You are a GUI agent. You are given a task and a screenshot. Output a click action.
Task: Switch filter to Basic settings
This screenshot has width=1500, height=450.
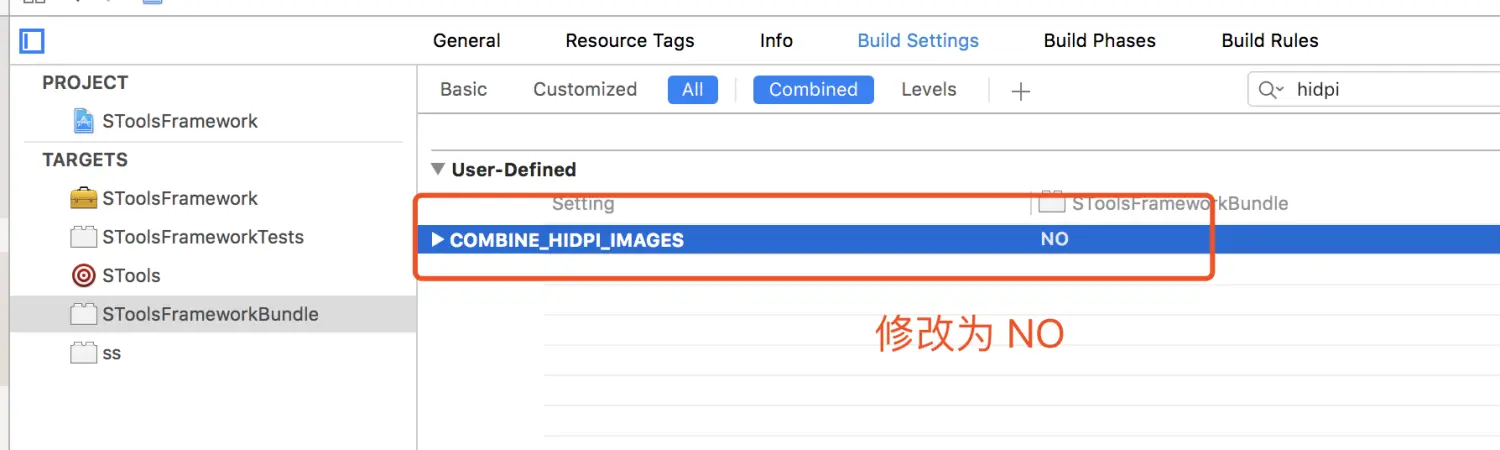463,89
